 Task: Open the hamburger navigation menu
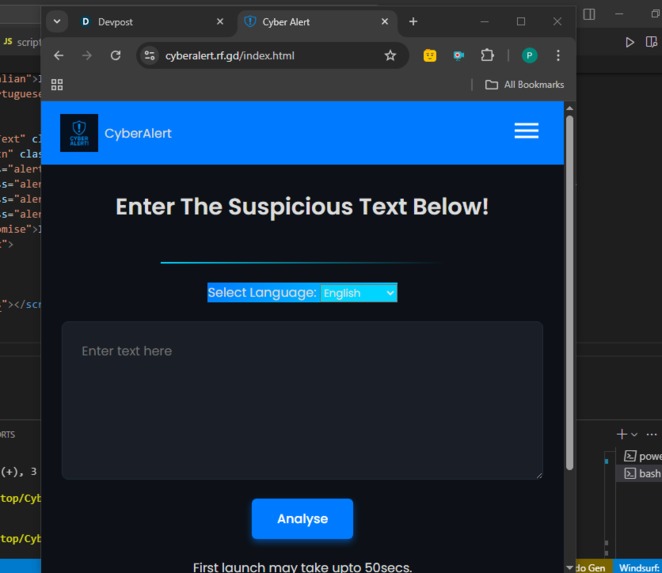click(x=526, y=130)
